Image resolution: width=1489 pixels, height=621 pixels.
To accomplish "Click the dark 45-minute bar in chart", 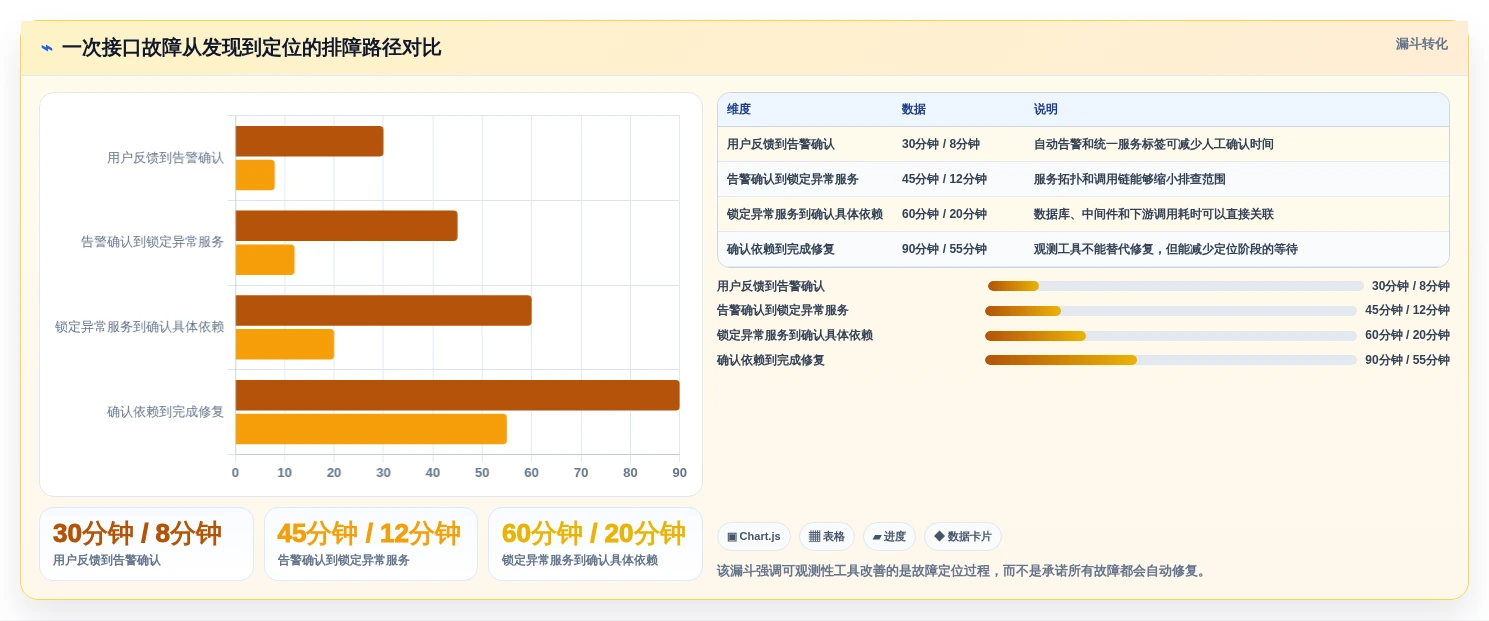I will [346, 226].
